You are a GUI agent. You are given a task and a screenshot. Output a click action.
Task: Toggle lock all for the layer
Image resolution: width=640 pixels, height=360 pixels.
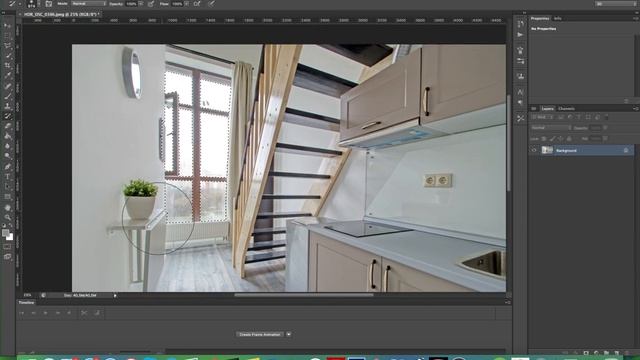[x=569, y=139]
